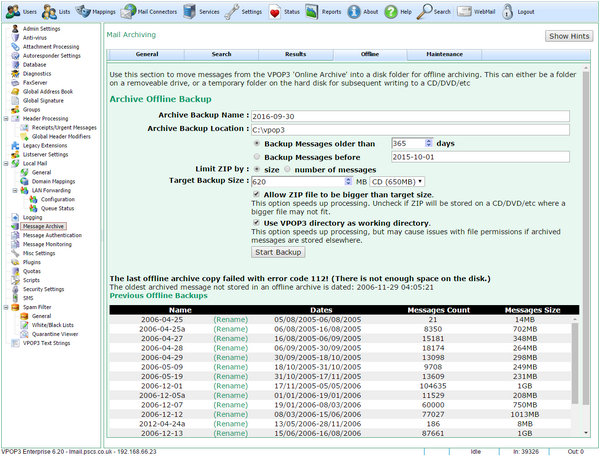Switch to the Search tab
The image size is (600, 456).
click(x=221, y=54)
